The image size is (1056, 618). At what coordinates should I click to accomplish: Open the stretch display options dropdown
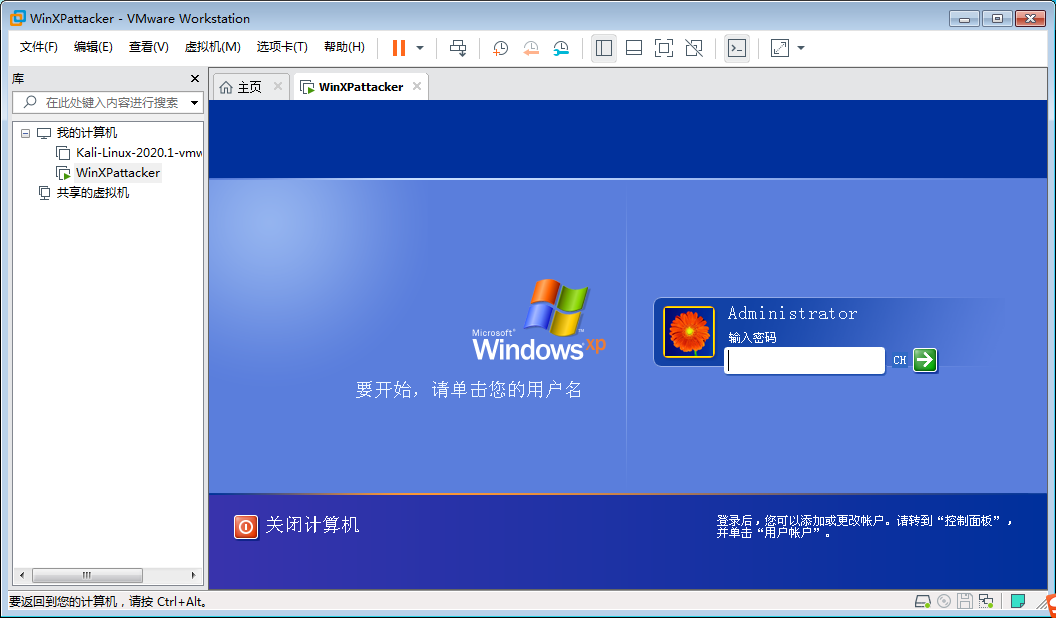(800, 48)
